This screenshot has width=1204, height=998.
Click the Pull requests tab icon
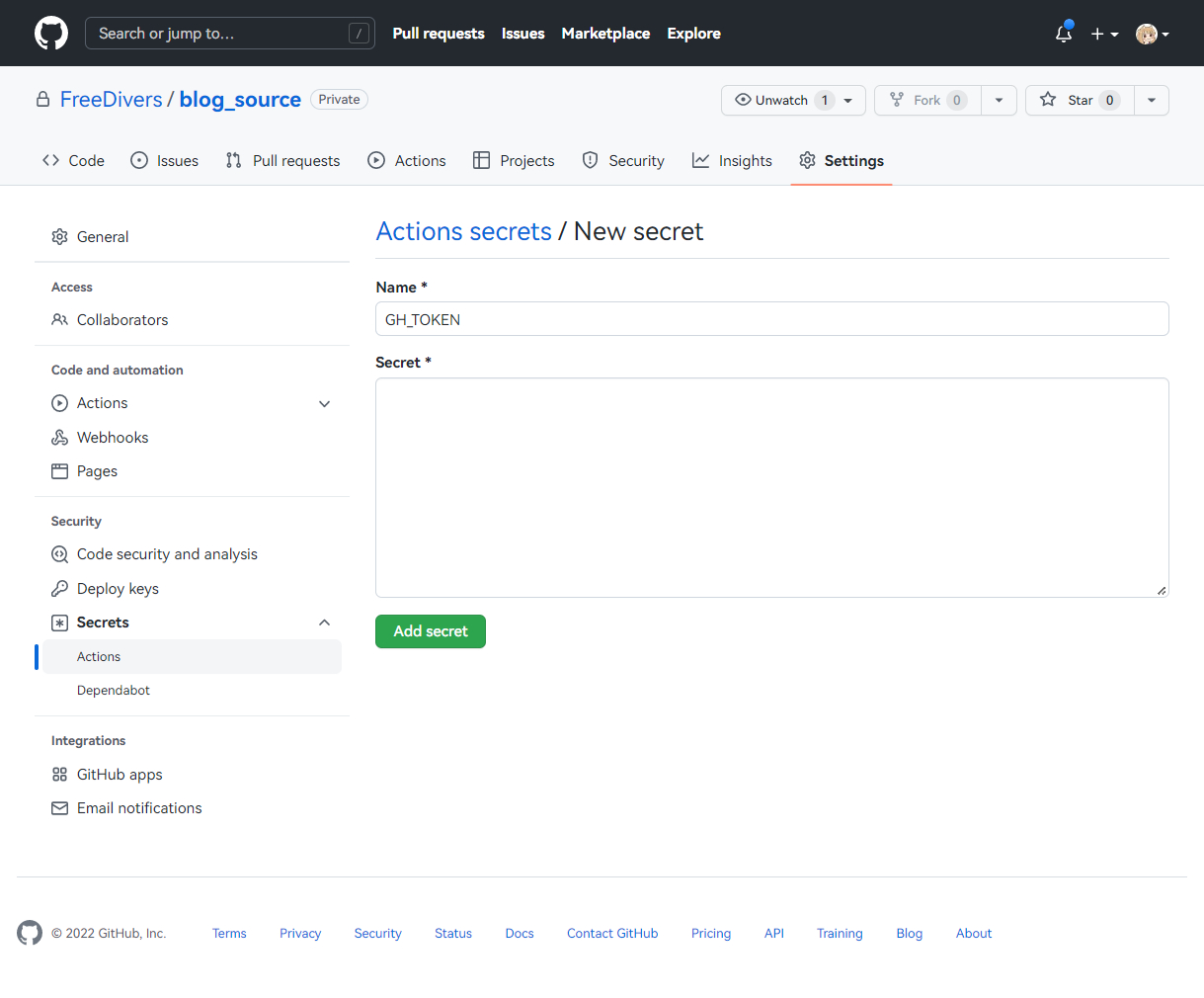tap(234, 160)
